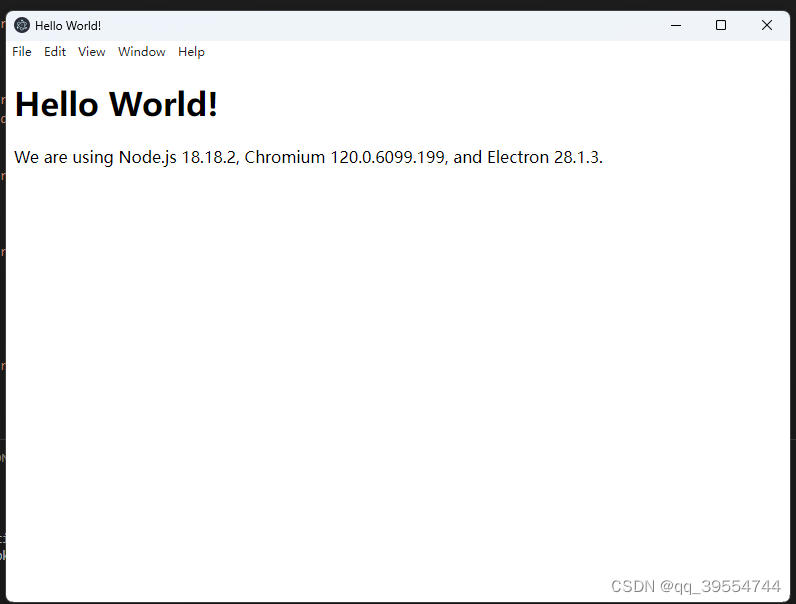This screenshot has width=796, height=604.
Task: Click the Hello World! heading
Action: [116, 105]
